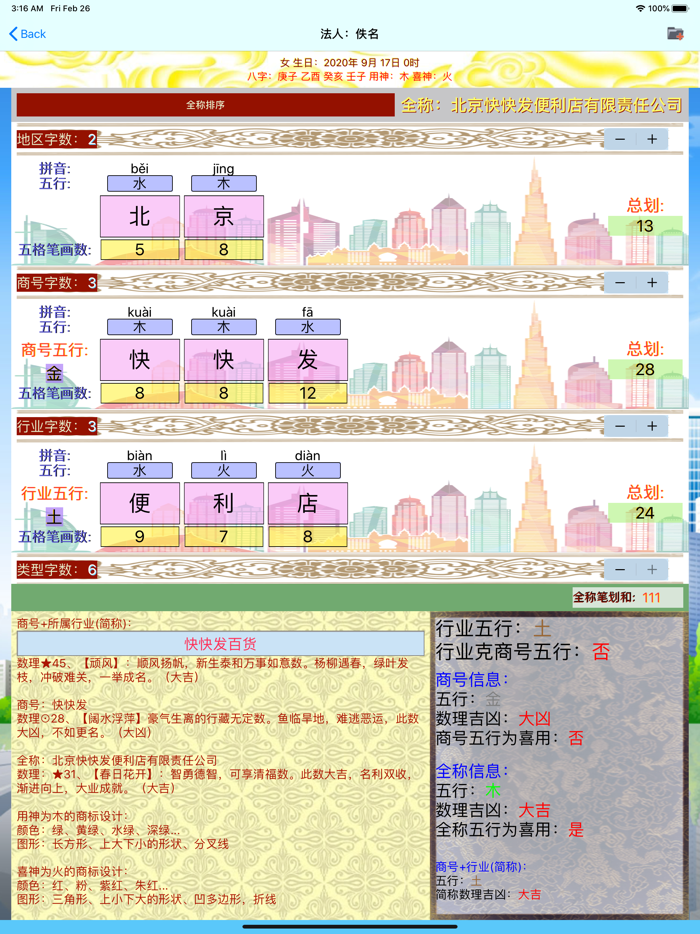
Task: Tap 总划 value 28 for 商号
Action: click(x=645, y=369)
